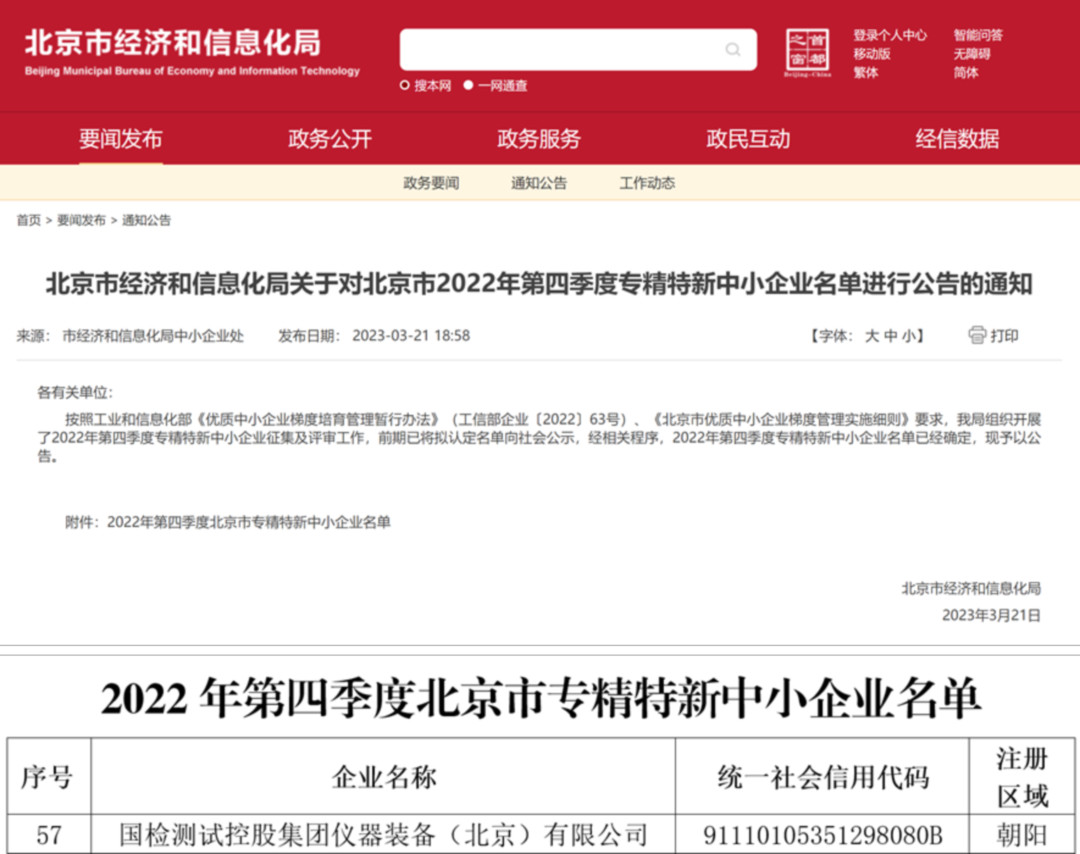
Task: Click the signature date 2023年3月21日
Action: click(x=991, y=615)
